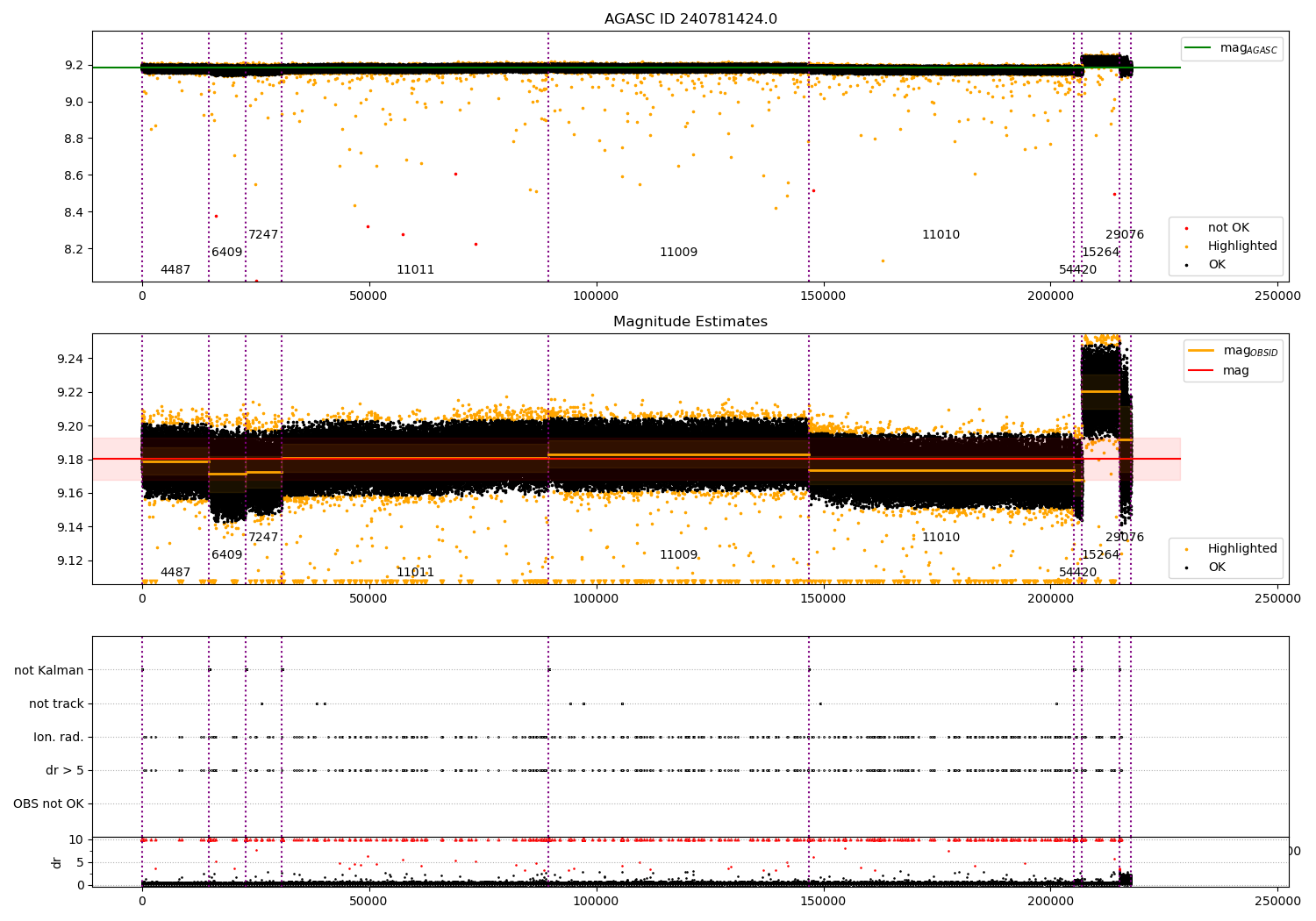Click the 9.22 y-axis tick label

(x=71, y=392)
